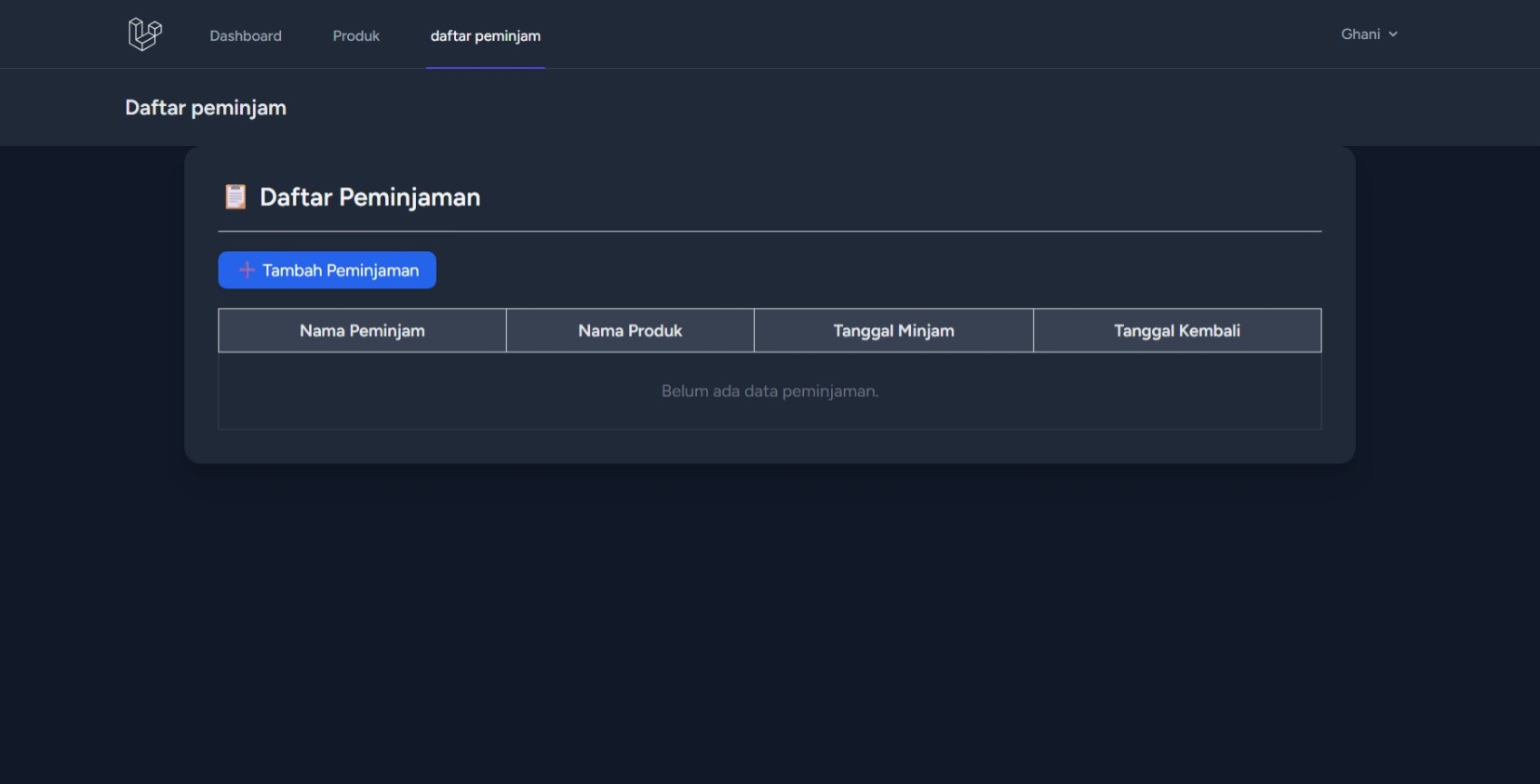Click the clipboard icon beside Daftar Peminjaman
The height and width of the screenshot is (784, 1540).
pos(235,196)
